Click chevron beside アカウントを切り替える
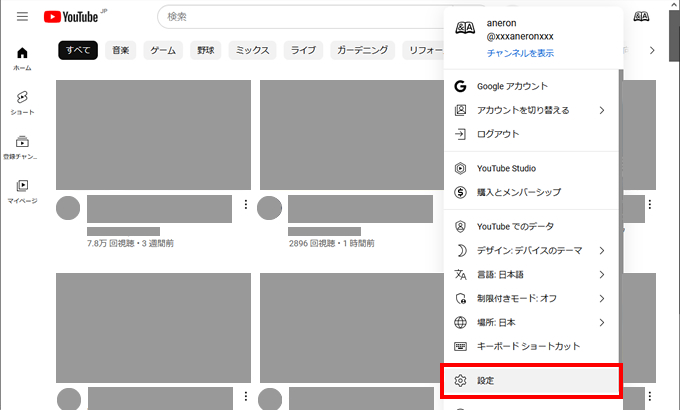The height and width of the screenshot is (410, 680). pyautogui.click(x=602, y=110)
